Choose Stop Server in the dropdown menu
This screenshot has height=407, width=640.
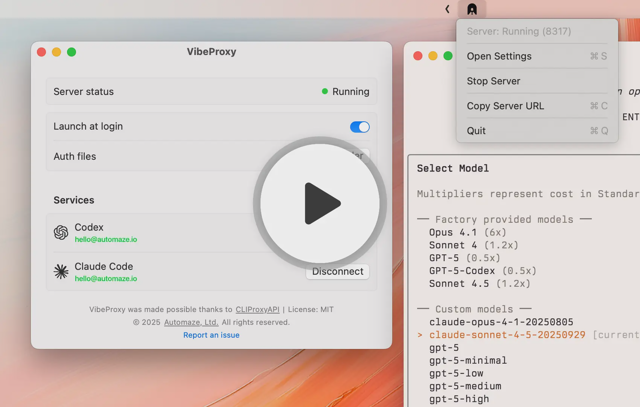pyautogui.click(x=537, y=81)
